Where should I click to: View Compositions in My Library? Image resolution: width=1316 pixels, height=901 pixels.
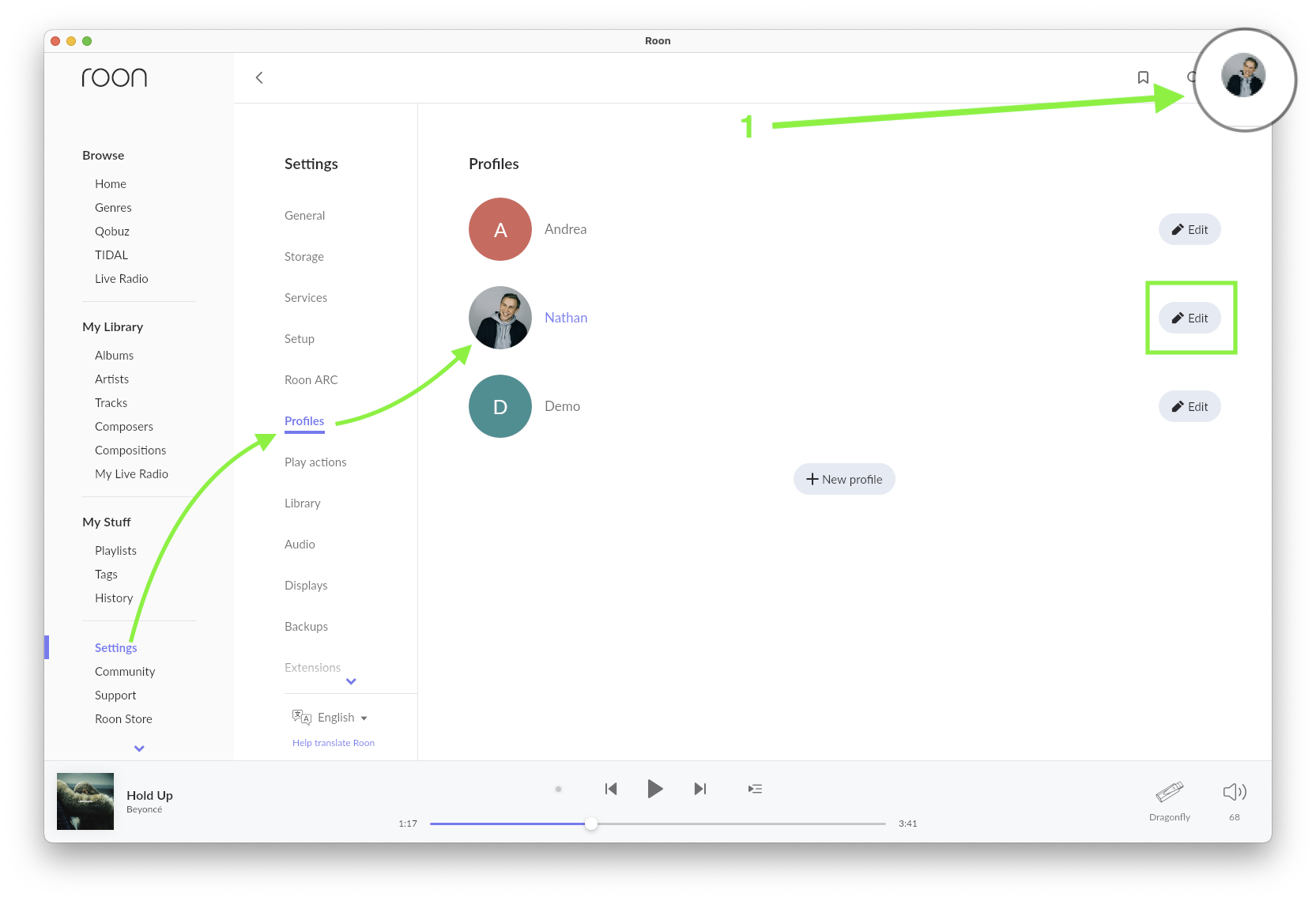pos(130,450)
